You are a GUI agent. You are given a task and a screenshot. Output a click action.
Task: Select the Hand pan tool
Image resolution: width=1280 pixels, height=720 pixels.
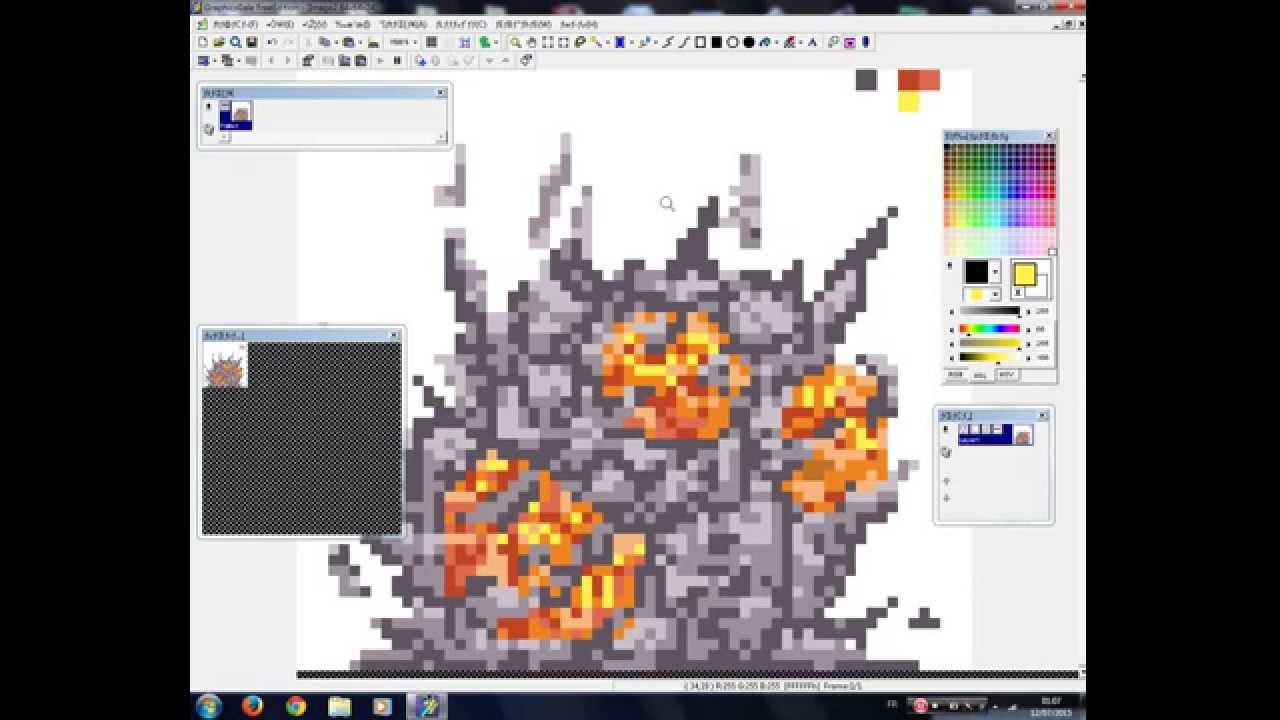click(x=531, y=42)
